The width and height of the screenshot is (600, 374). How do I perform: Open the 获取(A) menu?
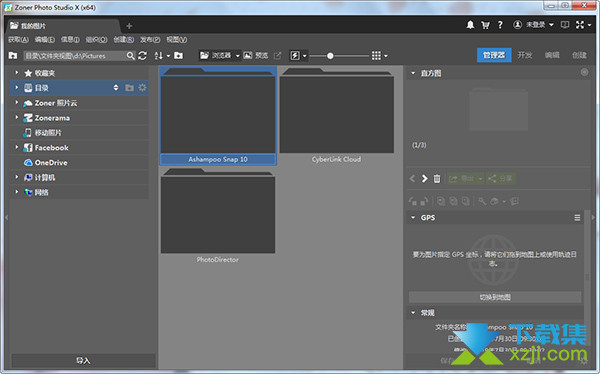click(18, 39)
